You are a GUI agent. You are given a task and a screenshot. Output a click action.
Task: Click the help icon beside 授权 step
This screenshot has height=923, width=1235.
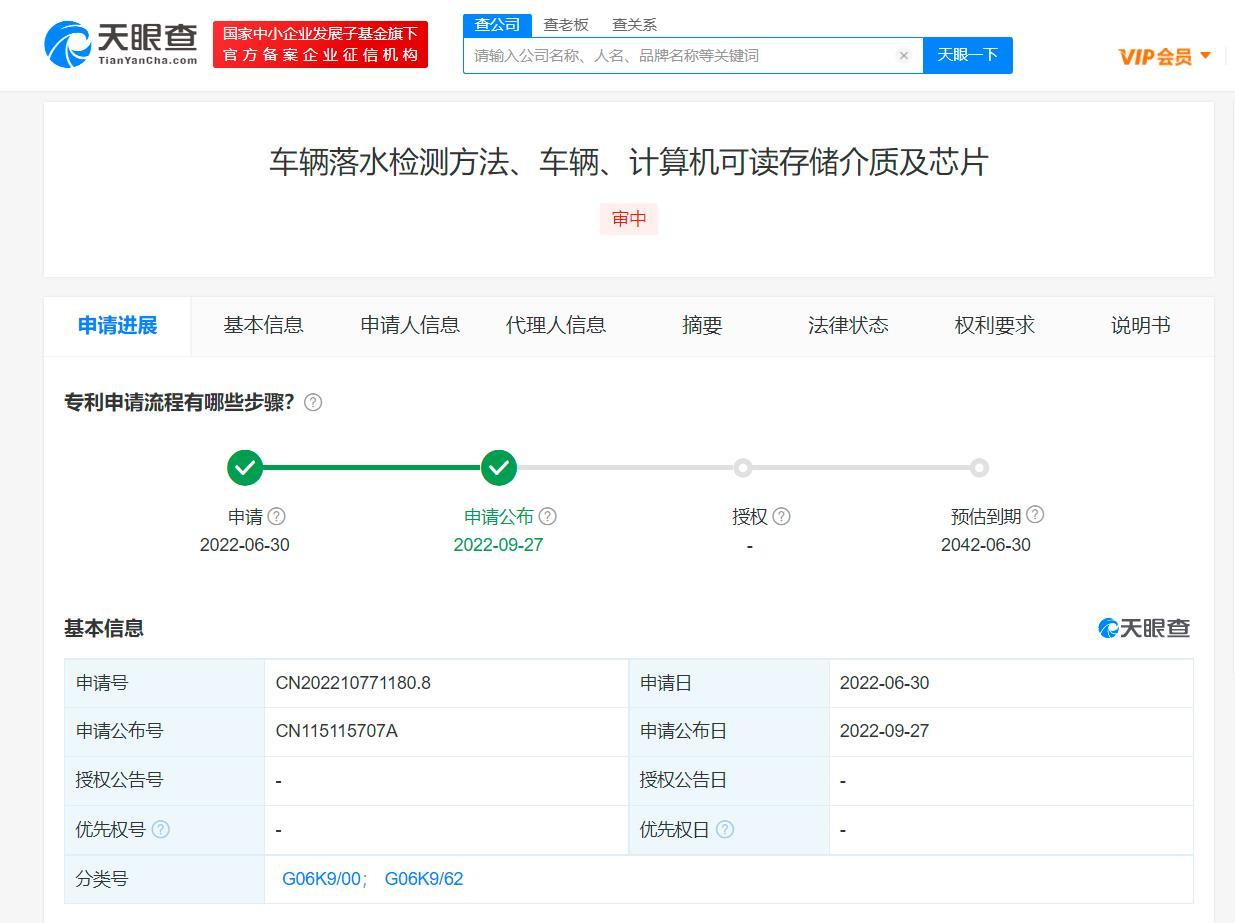click(x=781, y=516)
